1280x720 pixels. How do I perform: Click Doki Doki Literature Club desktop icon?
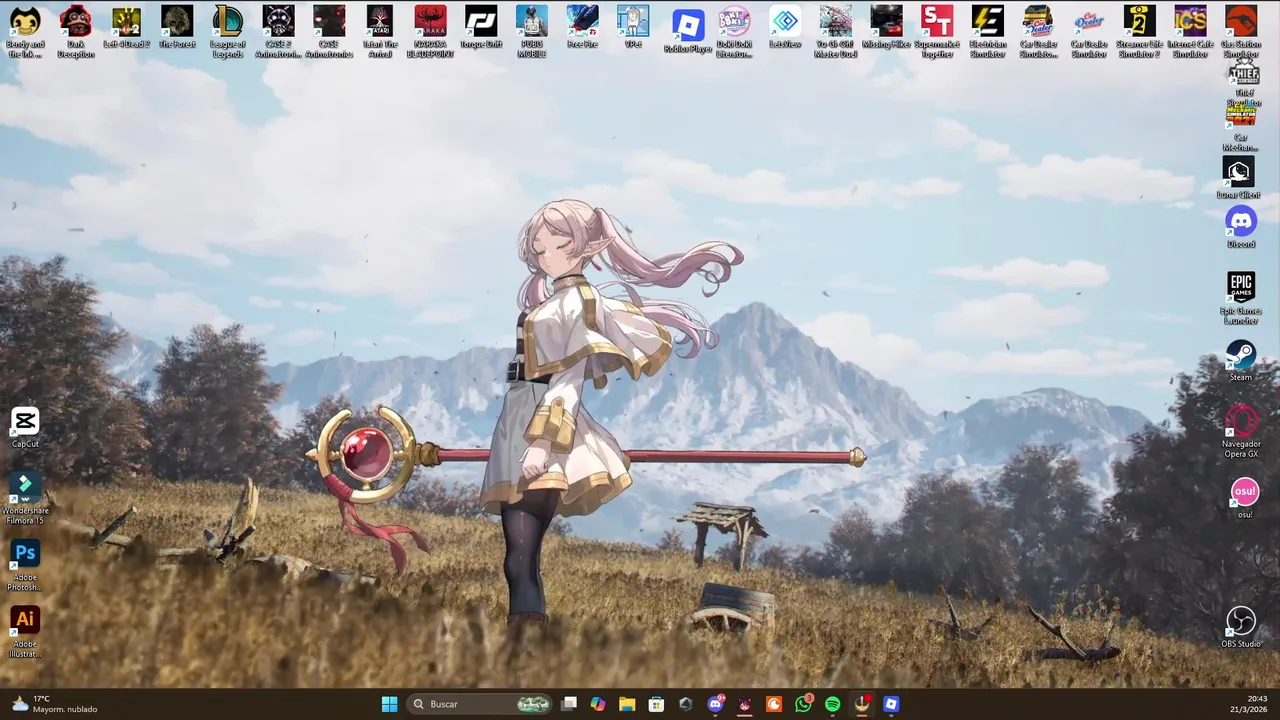[734, 32]
